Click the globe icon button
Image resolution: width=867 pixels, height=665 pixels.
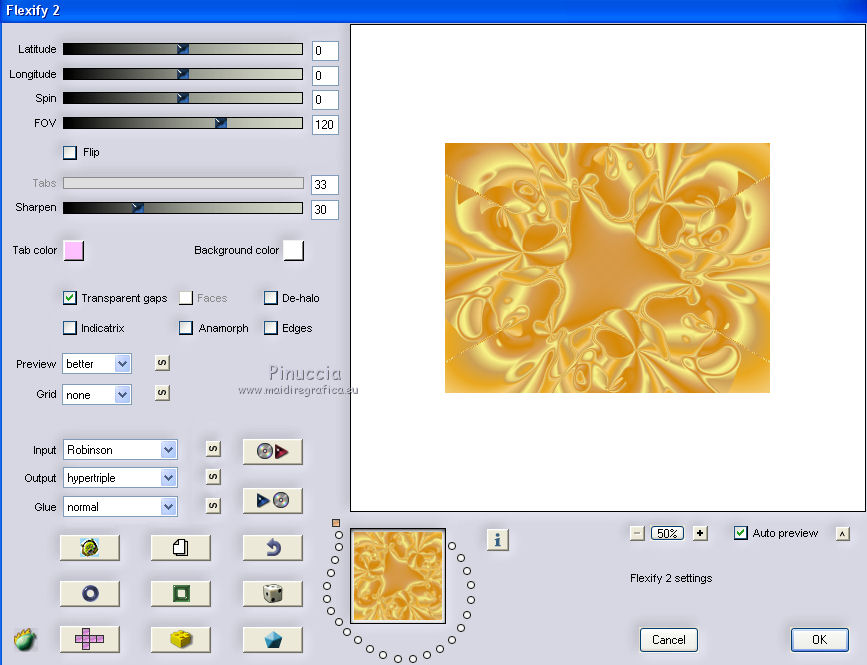90,548
